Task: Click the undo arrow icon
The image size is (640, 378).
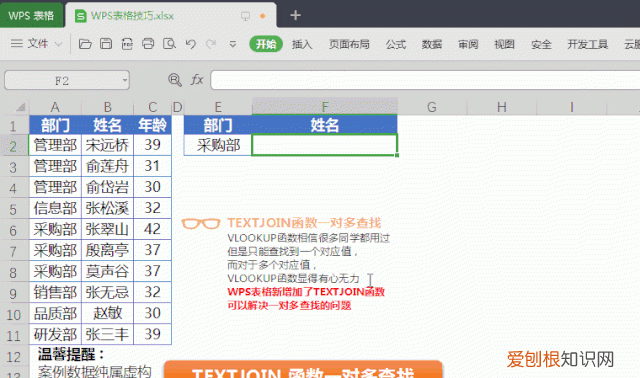Action: coord(190,44)
